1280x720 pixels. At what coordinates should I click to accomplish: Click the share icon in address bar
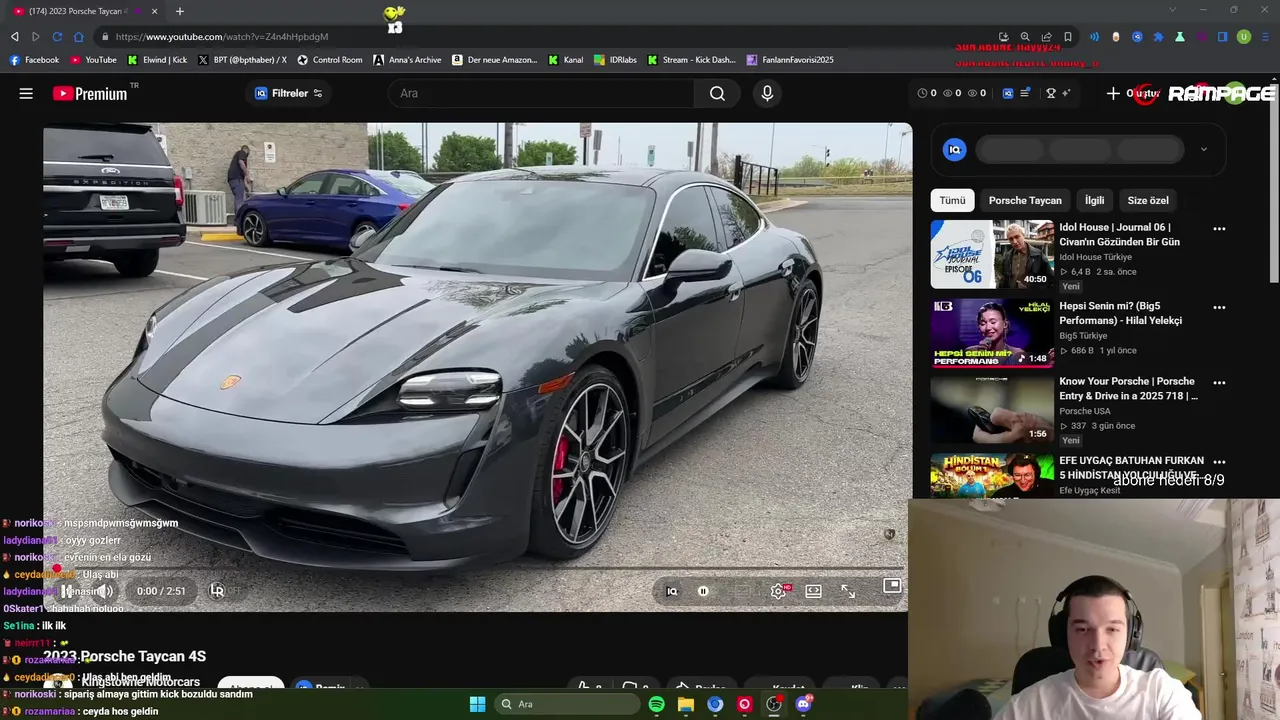[x=1046, y=36]
